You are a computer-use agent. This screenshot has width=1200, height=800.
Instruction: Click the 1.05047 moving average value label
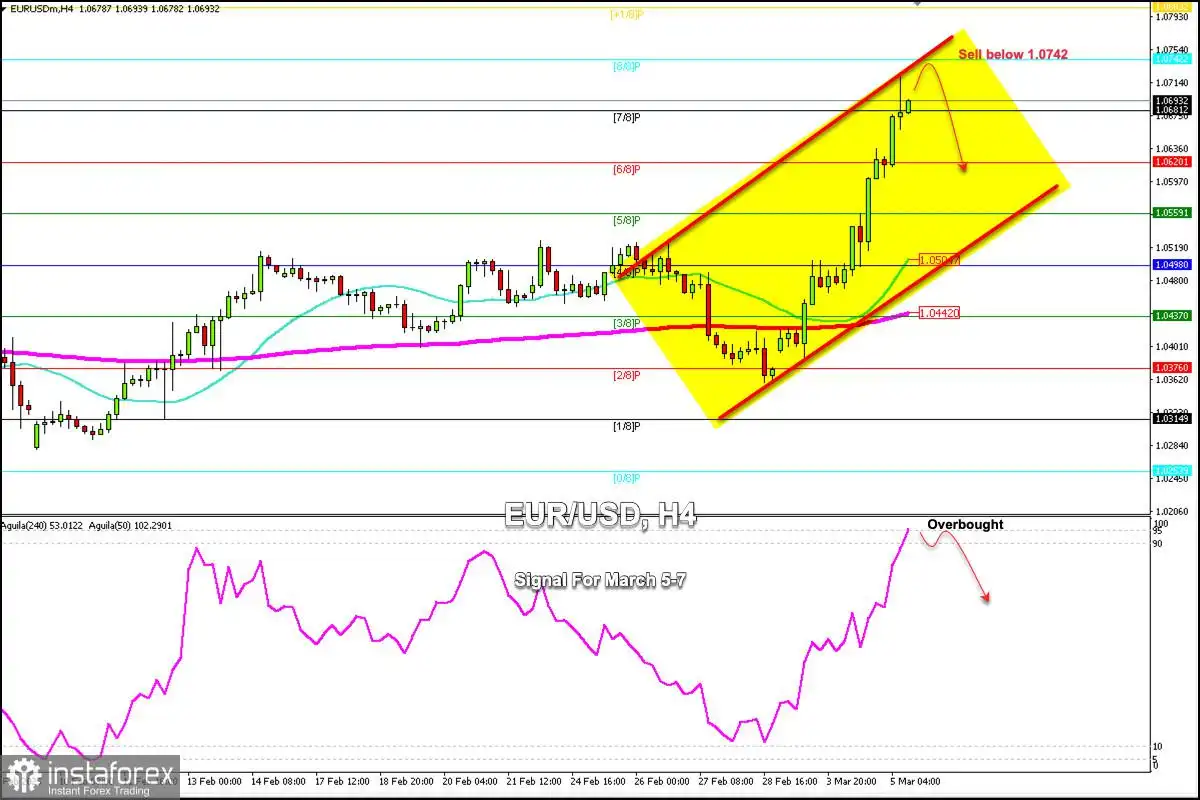[x=939, y=260]
